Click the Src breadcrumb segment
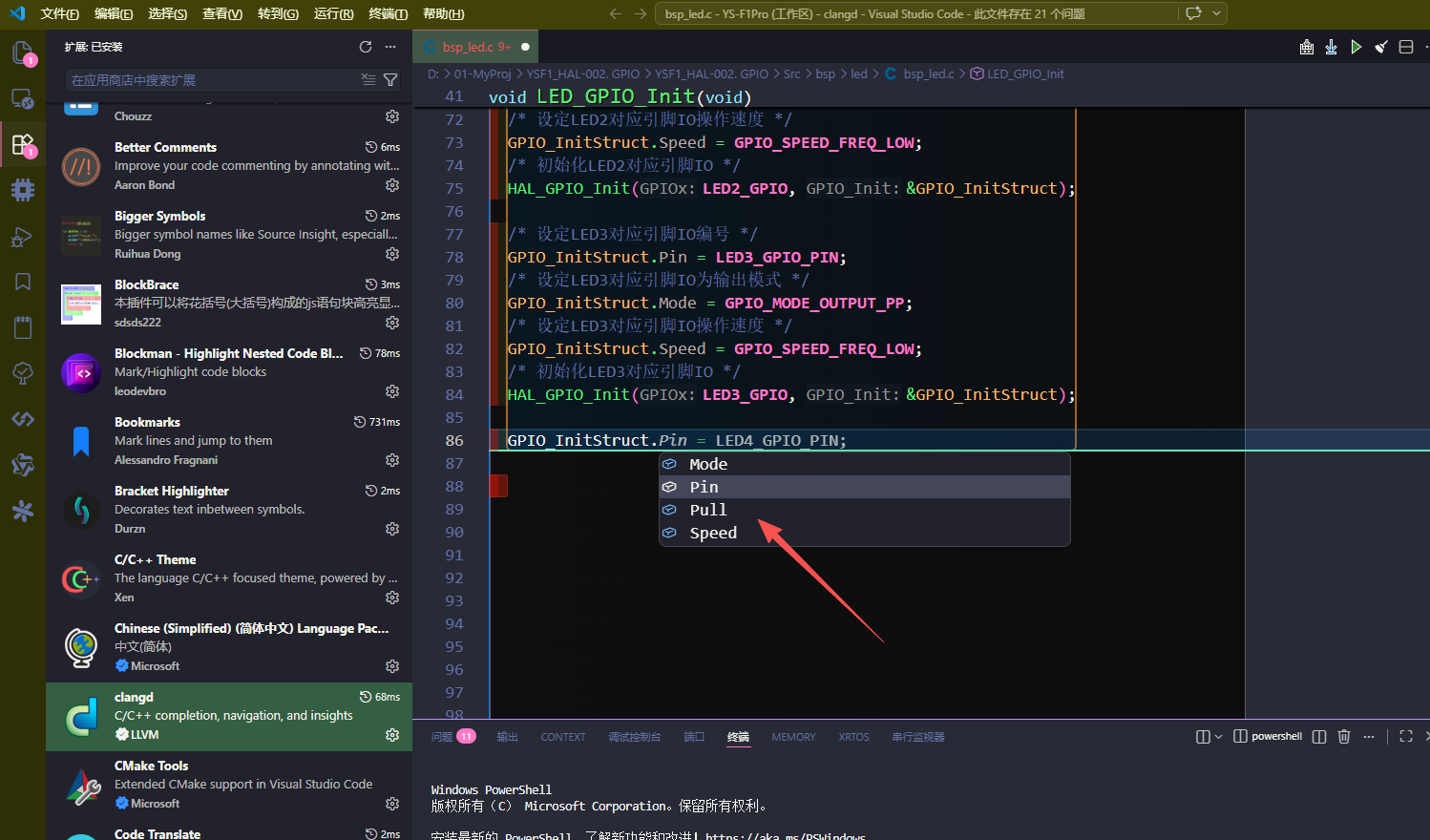This screenshot has height=840, width=1430. coord(792,73)
